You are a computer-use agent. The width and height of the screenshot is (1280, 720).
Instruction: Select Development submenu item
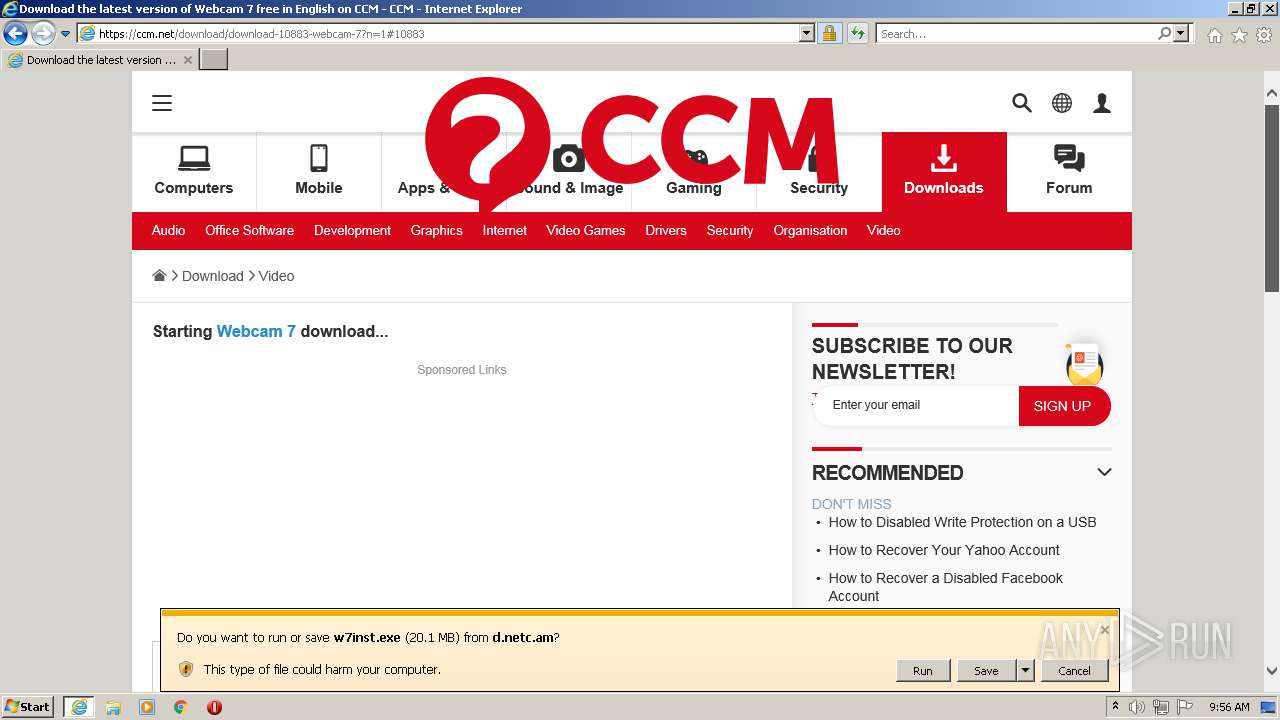coord(352,230)
